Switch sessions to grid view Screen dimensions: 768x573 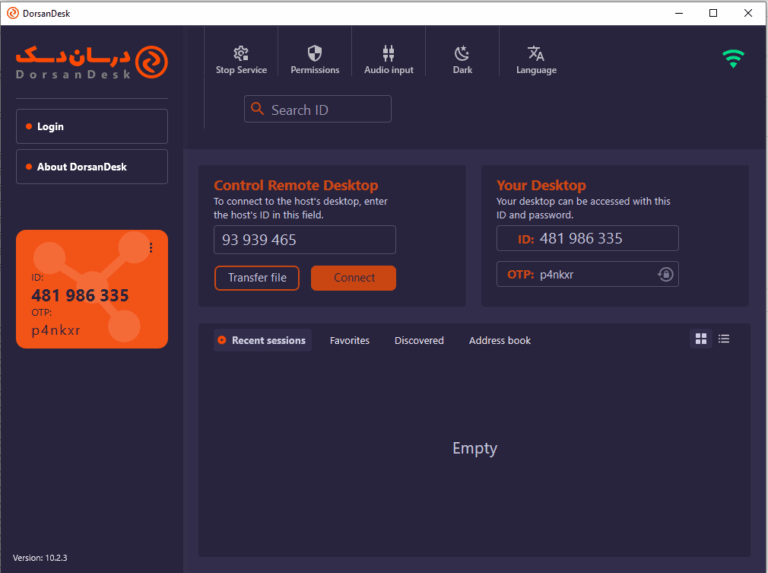point(701,338)
